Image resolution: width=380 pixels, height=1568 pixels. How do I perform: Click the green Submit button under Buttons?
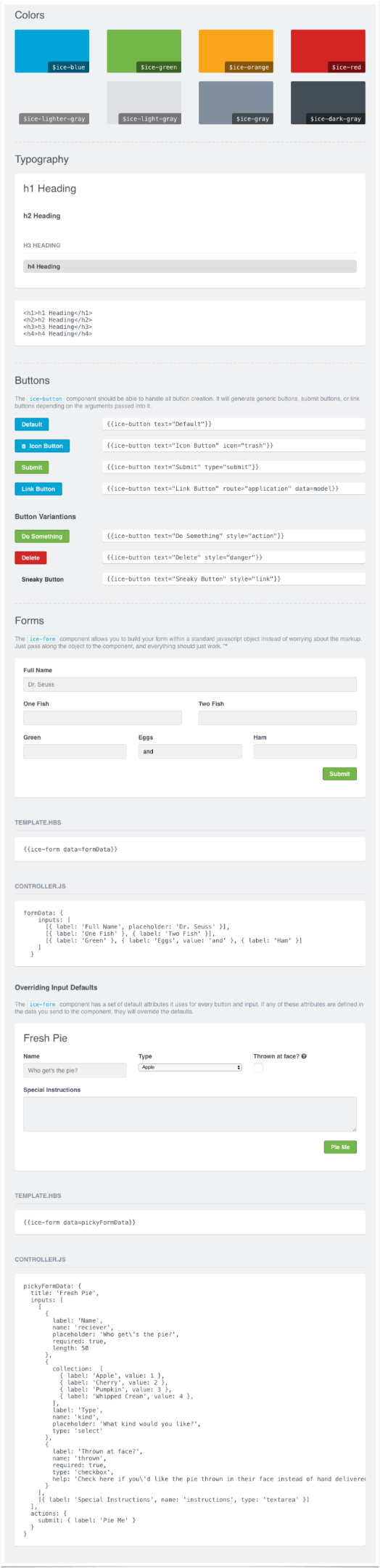click(x=32, y=467)
